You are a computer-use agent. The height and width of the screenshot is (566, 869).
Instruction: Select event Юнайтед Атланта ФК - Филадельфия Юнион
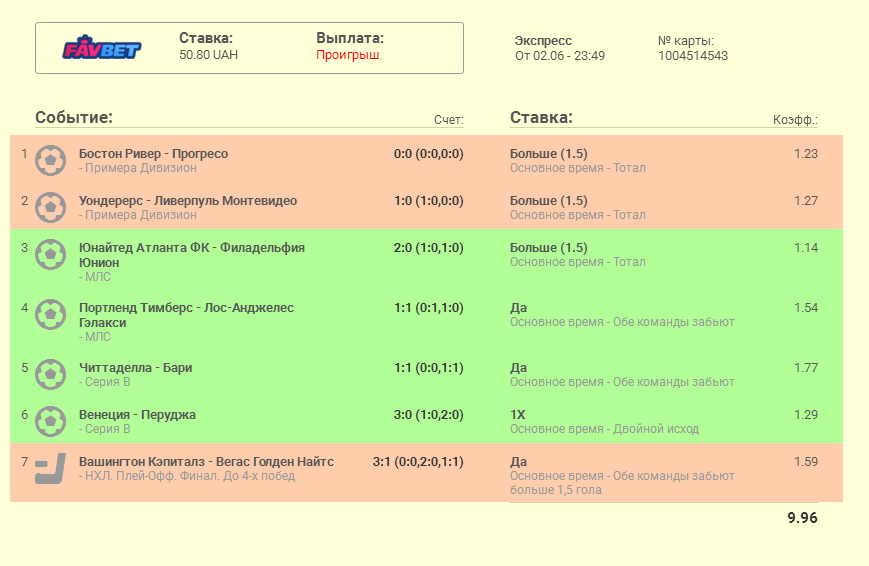(x=192, y=255)
